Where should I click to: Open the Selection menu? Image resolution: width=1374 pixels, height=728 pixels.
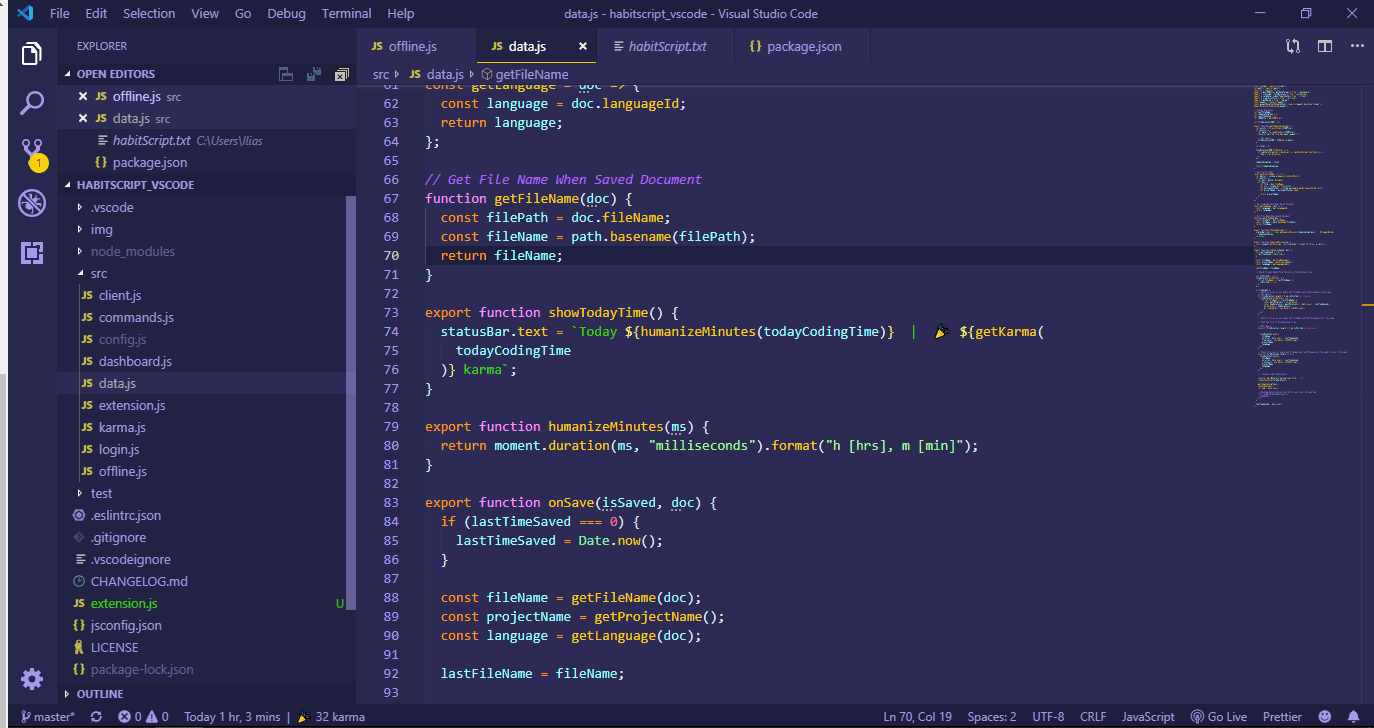pos(149,14)
